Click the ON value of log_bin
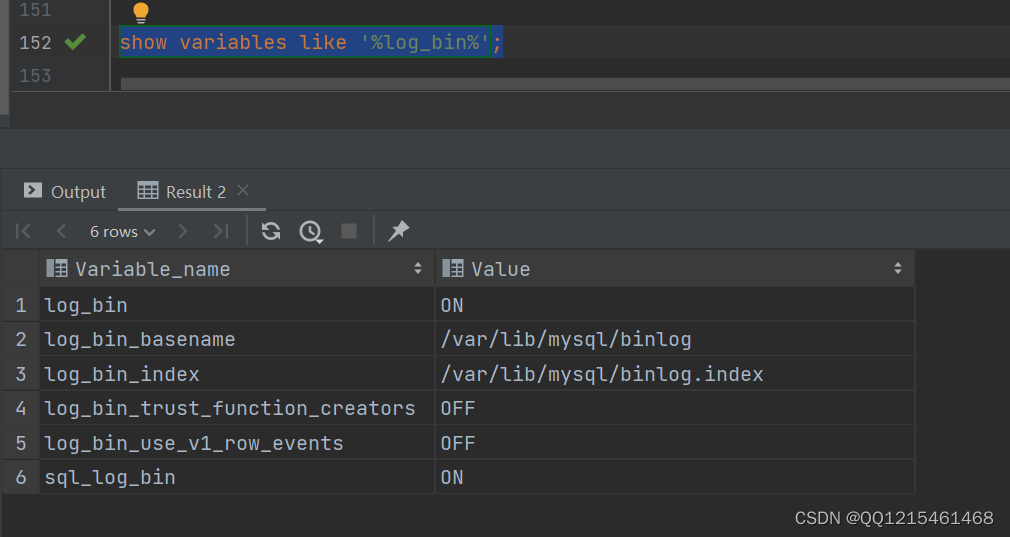The width and height of the screenshot is (1010, 537). click(675, 305)
